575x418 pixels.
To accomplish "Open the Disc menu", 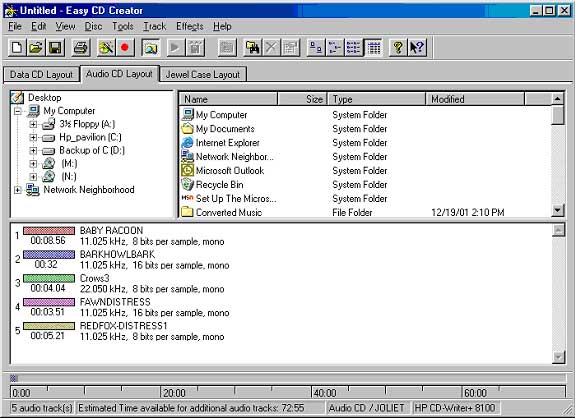I will [93, 26].
